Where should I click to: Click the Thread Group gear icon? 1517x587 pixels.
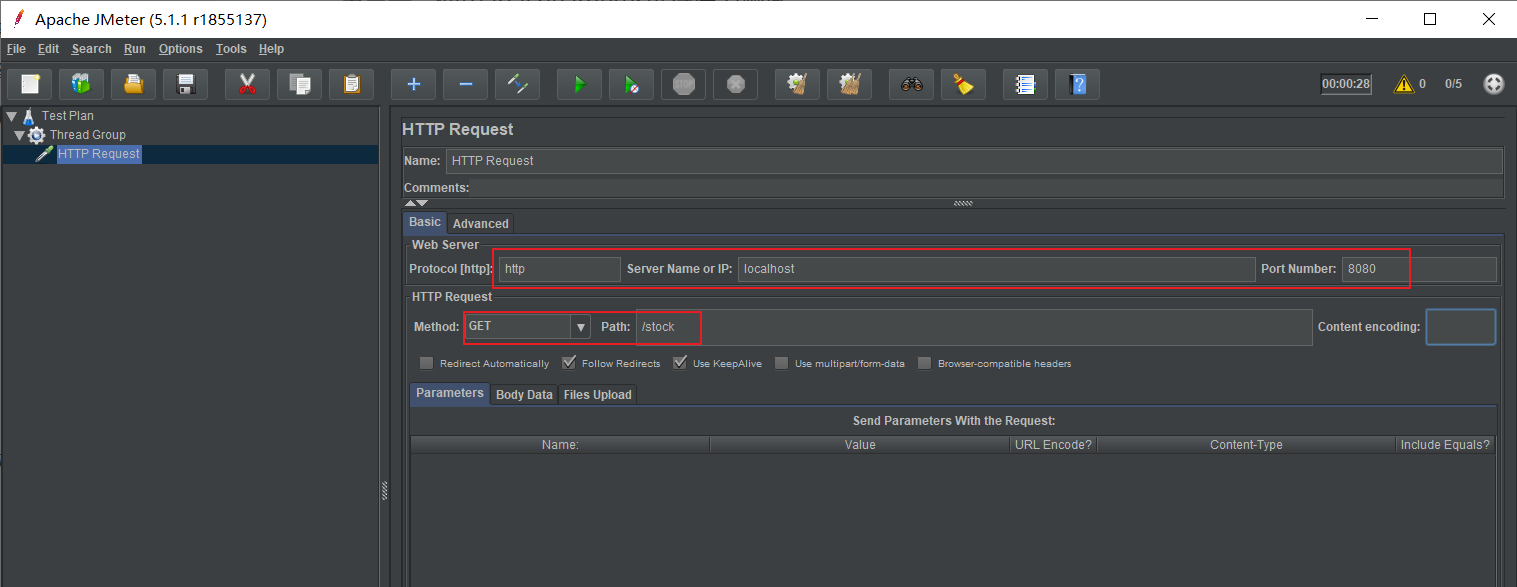click(x=36, y=135)
